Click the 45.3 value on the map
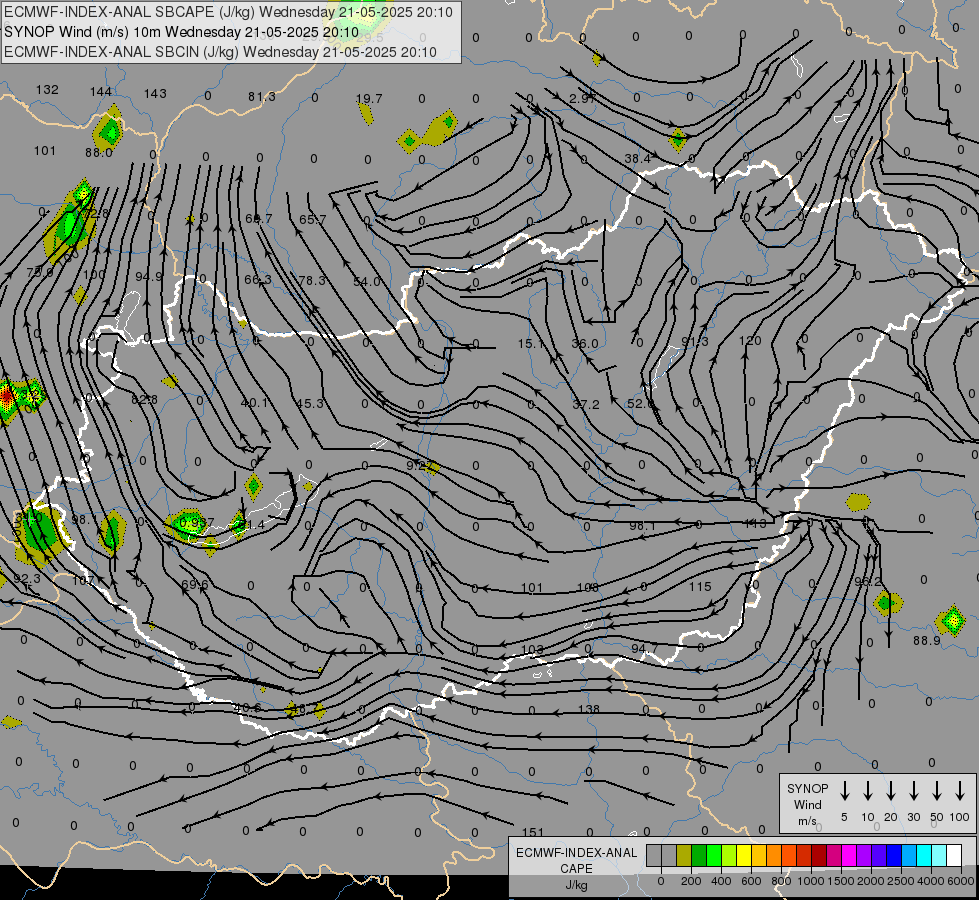This screenshot has height=900, width=979. [310, 403]
